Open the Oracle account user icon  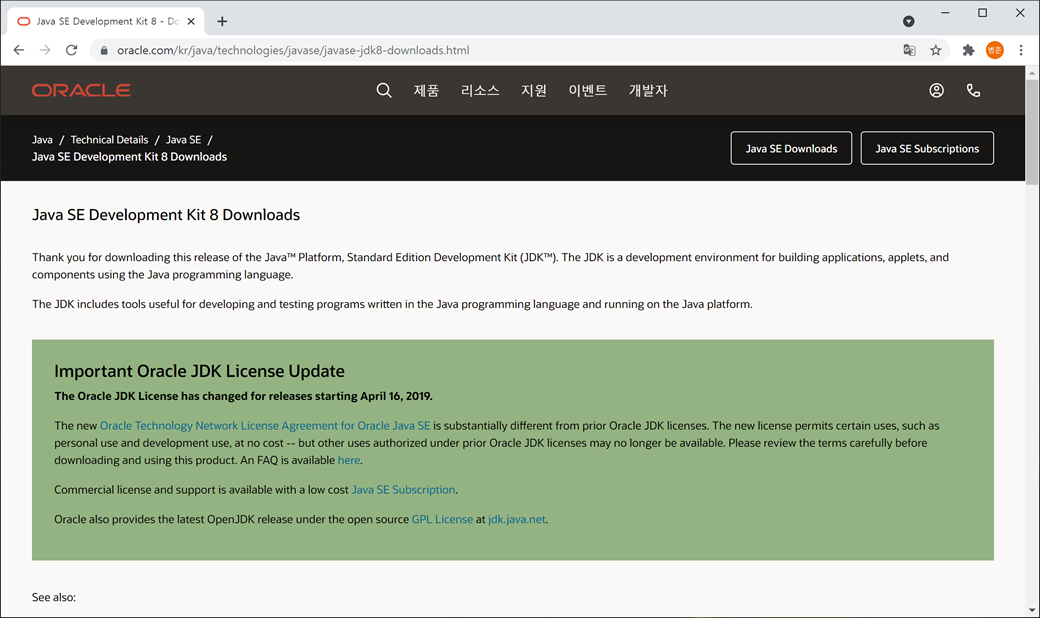pyautogui.click(x=936, y=90)
